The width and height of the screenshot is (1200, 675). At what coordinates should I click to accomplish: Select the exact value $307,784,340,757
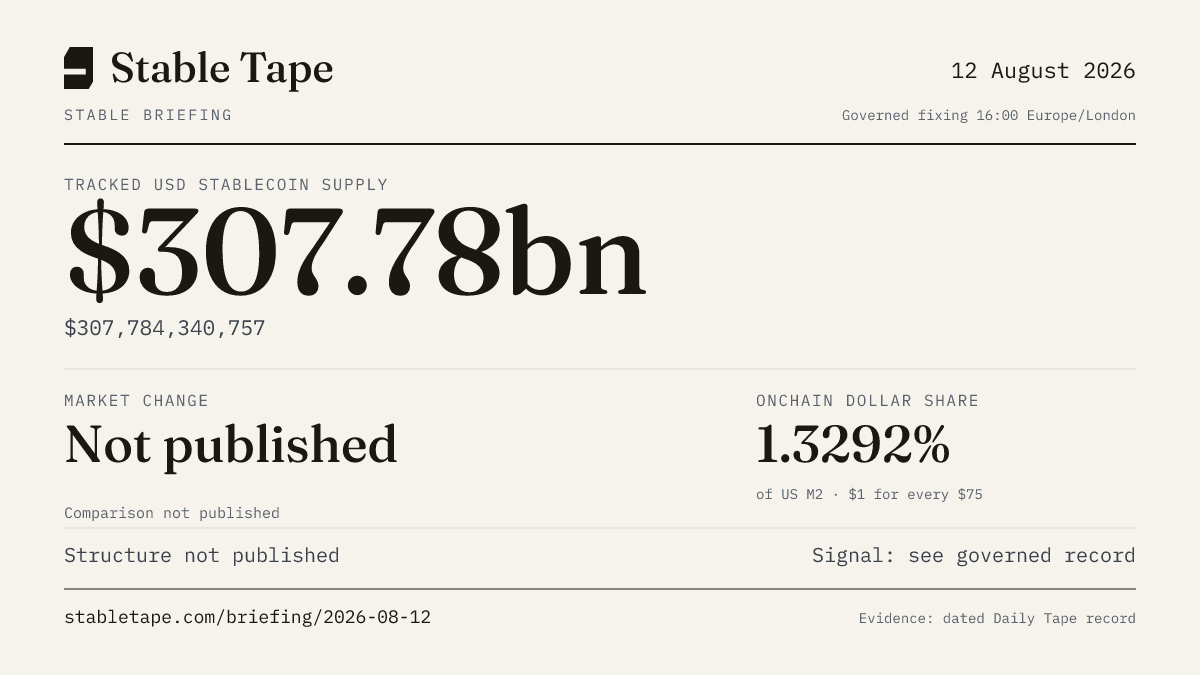tap(165, 328)
